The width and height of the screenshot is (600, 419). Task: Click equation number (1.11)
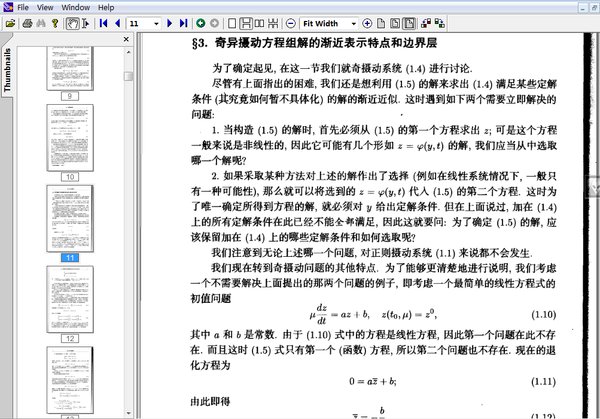point(543,382)
